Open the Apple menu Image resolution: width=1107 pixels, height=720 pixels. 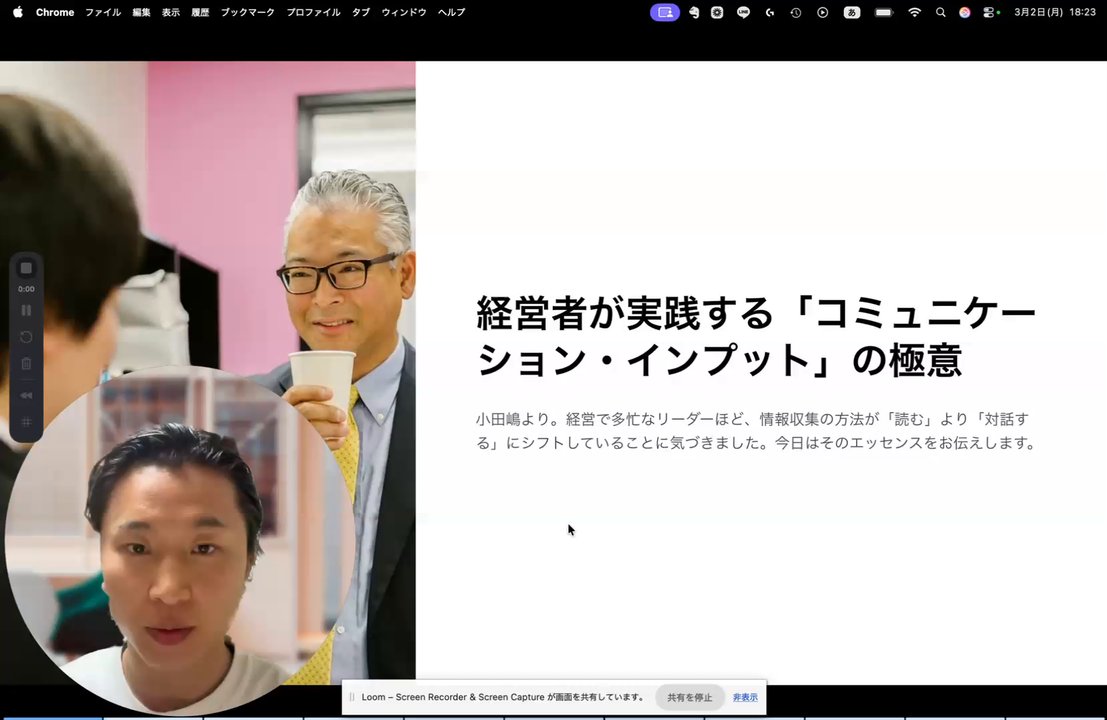point(18,12)
